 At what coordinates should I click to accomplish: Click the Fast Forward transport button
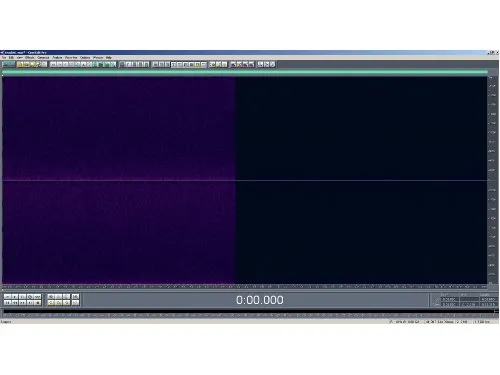pos(22,303)
